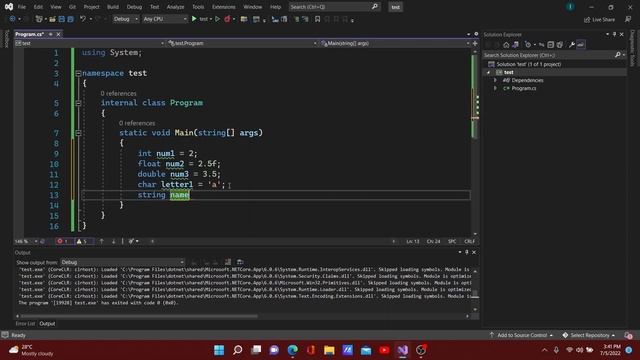Open test.Program type dropdown
This screenshot has width=640, height=360.
coord(242,43)
